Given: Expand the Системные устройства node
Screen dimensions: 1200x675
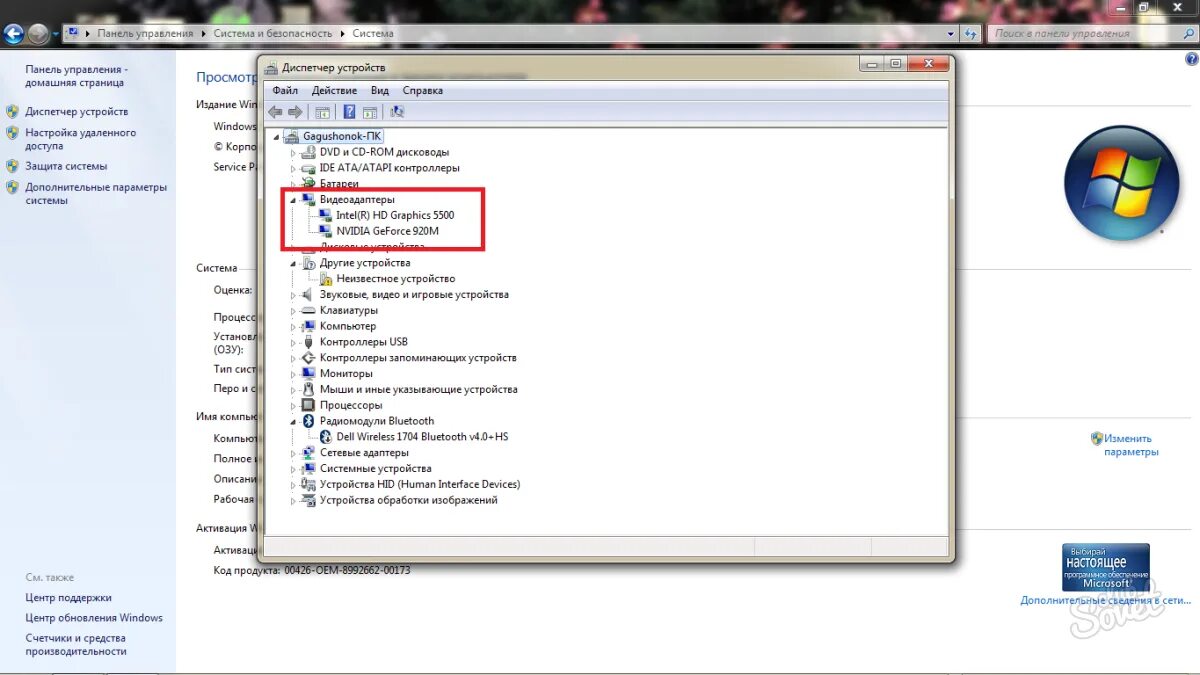Looking at the screenshot, I should pyautogui.click(x=294, y=469).
